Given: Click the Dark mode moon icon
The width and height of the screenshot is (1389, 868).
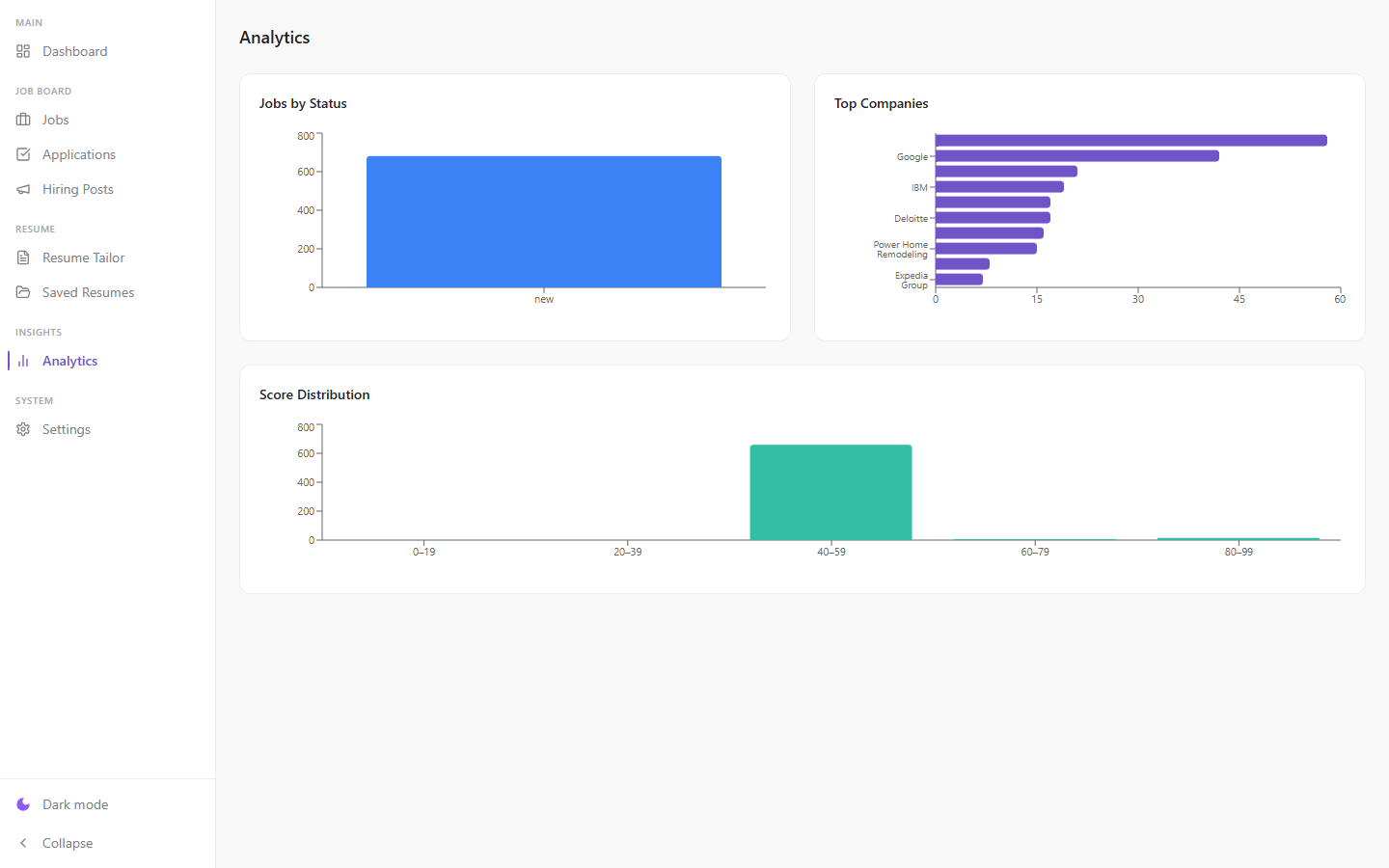Looking at the screenshot, I should point(23,804).
